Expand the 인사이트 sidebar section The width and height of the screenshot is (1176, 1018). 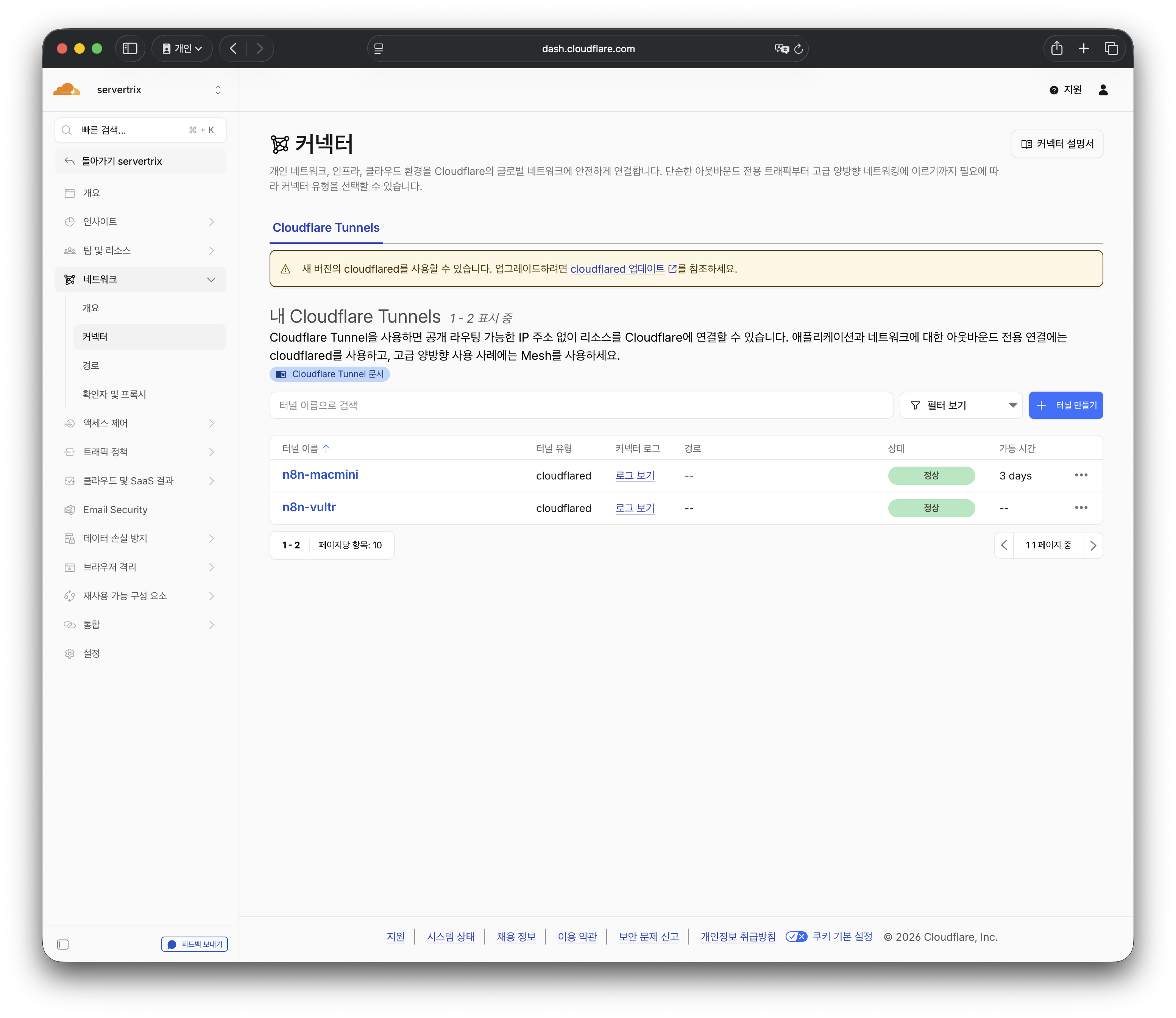click(140, 222)
